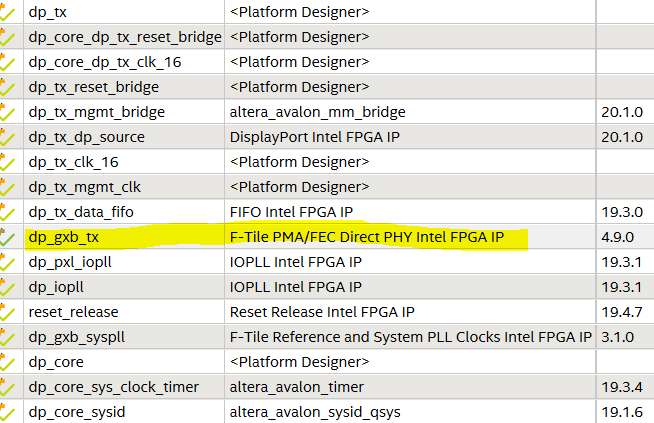Click the status icon next to dp_core_sysid
This screenshot has width=654, height=423.
click(x=8, y=411)
